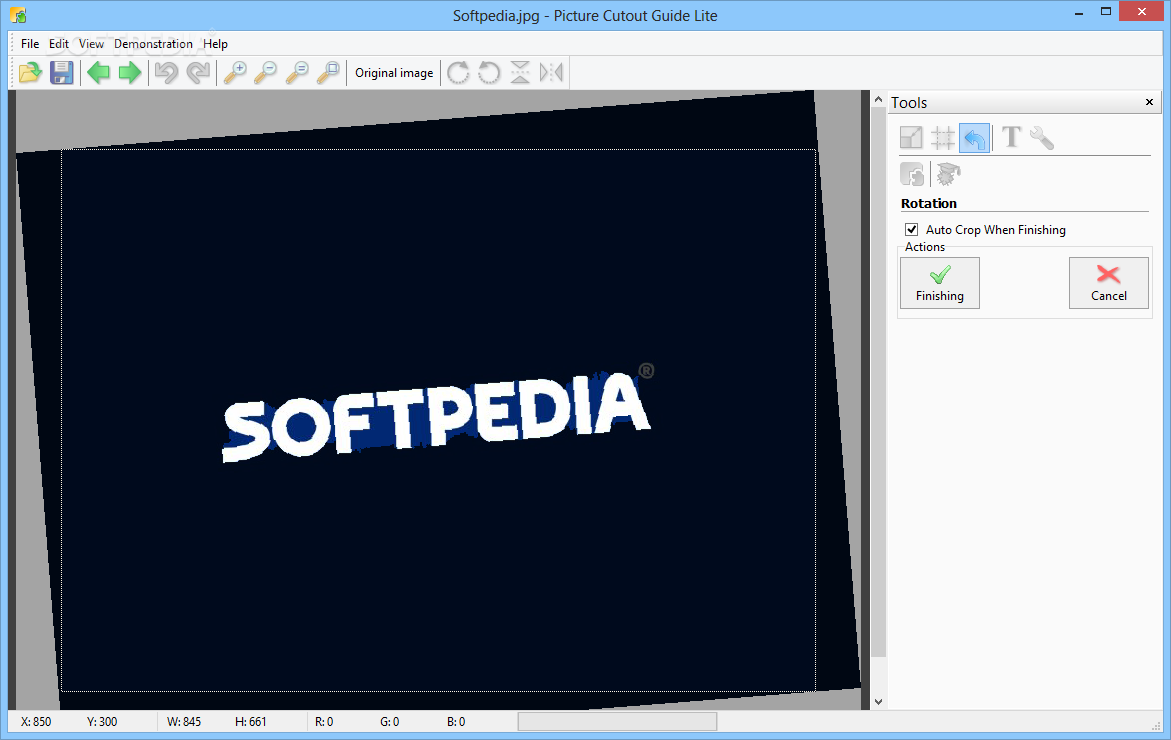Click the G: 0 color readout

[390, 721]
